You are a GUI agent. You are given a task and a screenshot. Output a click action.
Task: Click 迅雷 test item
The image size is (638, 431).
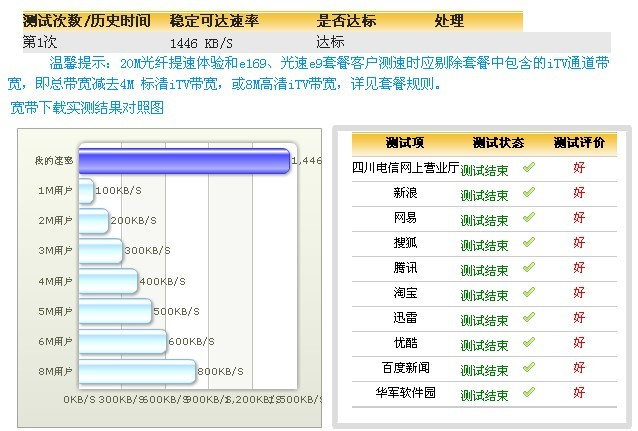coord(405,318)
